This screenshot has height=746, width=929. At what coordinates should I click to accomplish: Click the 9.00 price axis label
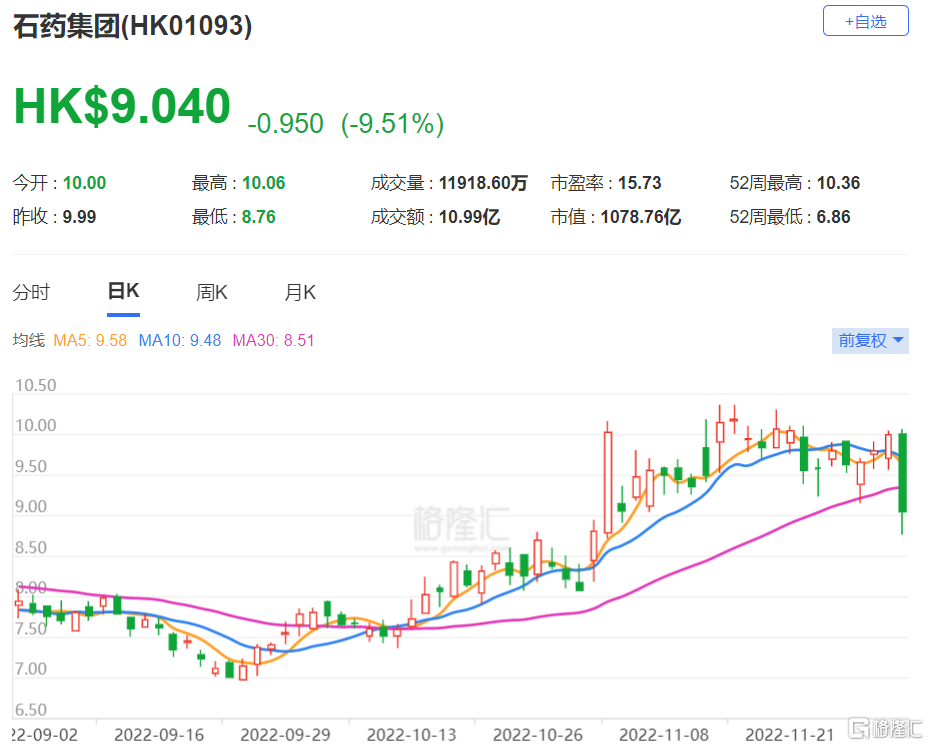coord(31,507)
